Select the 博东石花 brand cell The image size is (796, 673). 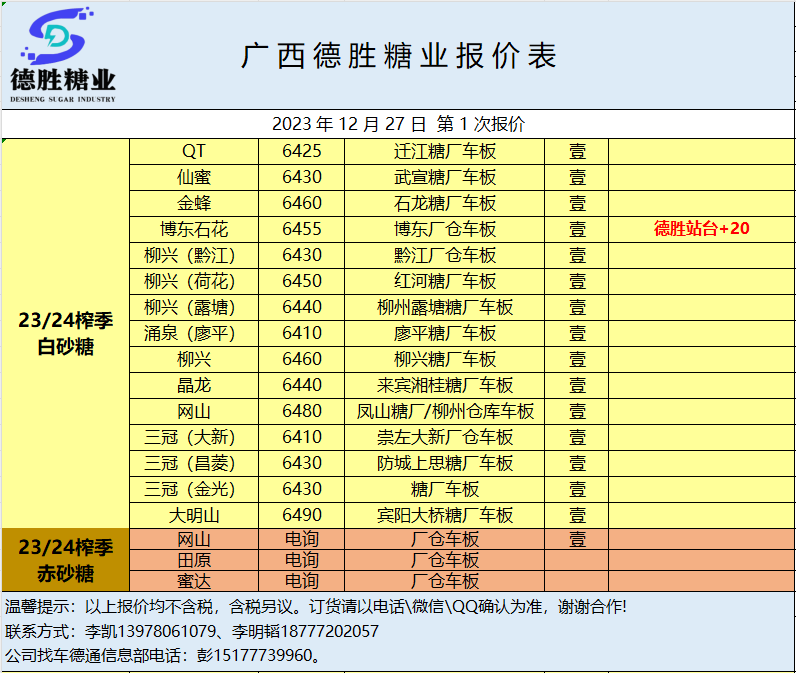pos(194,229)
